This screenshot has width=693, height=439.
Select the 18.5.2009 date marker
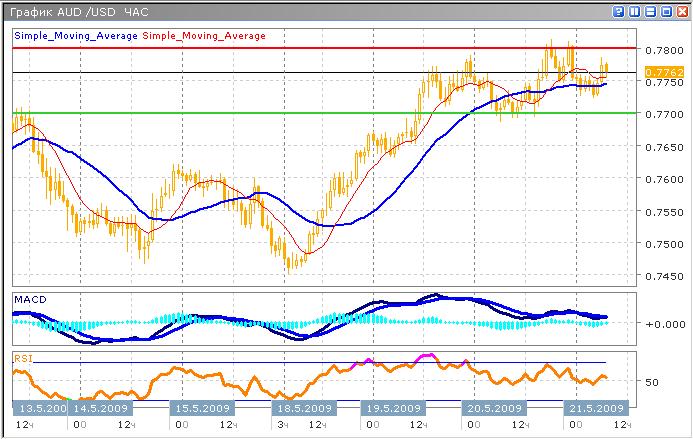(302, 409)
